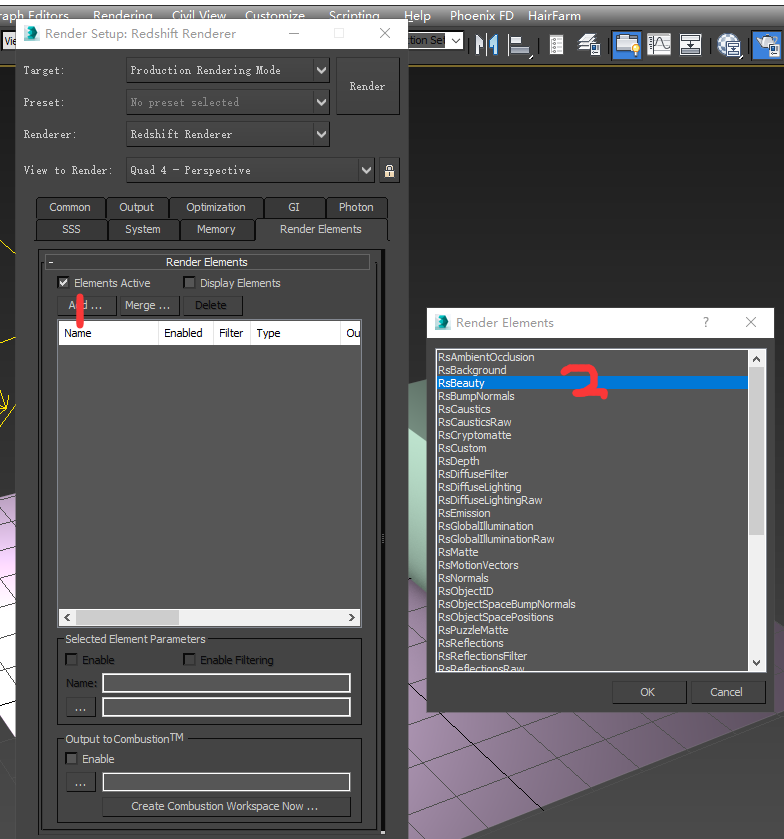
Task: Click the Add ... button
Action: (87, 306)
